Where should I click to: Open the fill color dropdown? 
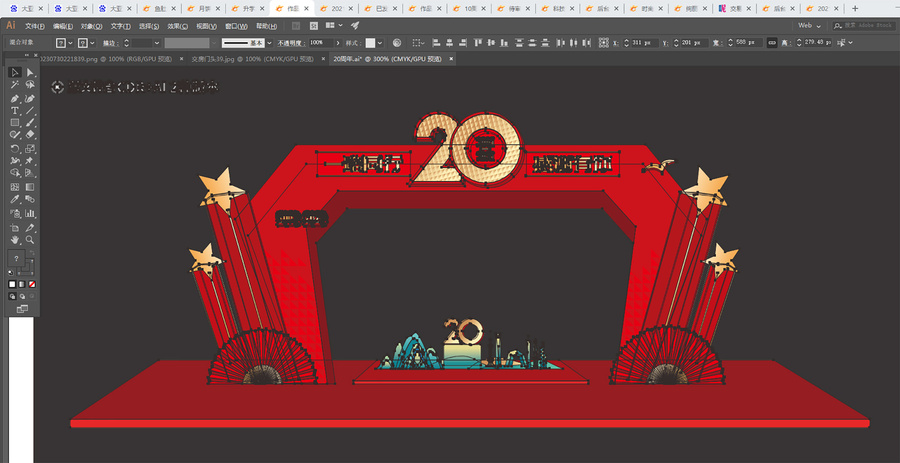click(71, 43)
